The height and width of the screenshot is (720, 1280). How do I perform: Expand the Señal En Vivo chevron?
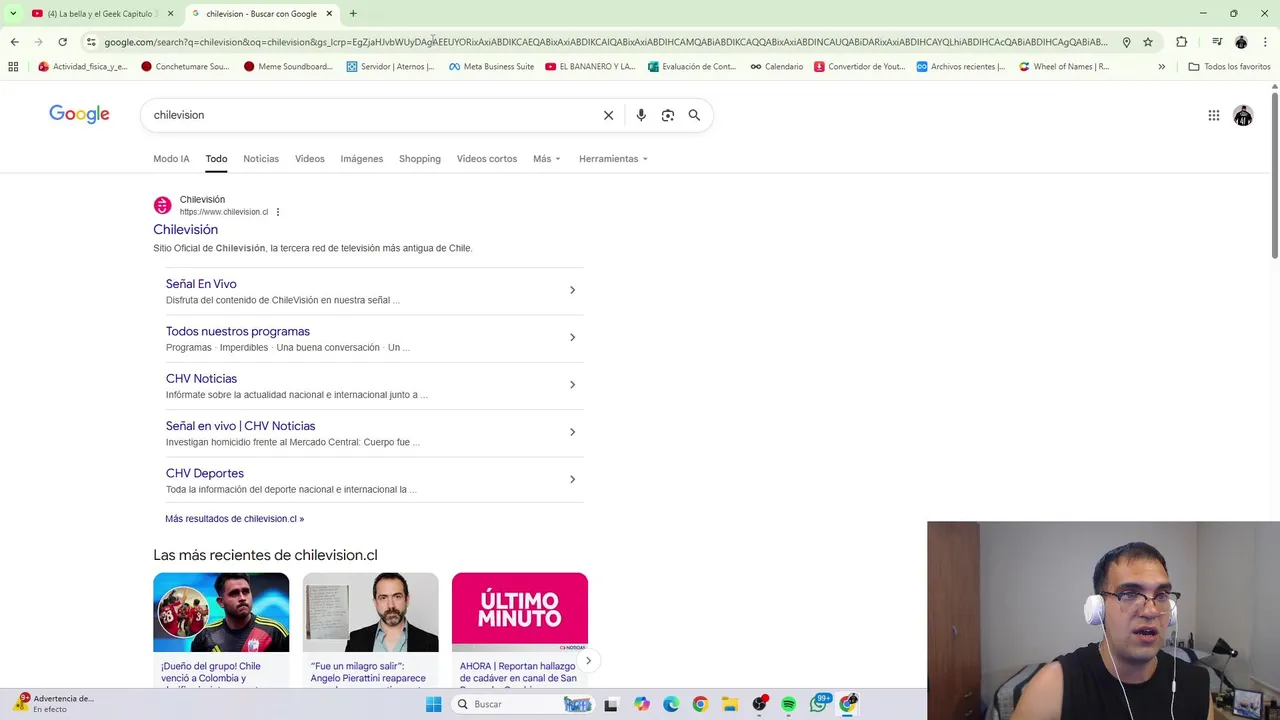(x=572, y=290)
